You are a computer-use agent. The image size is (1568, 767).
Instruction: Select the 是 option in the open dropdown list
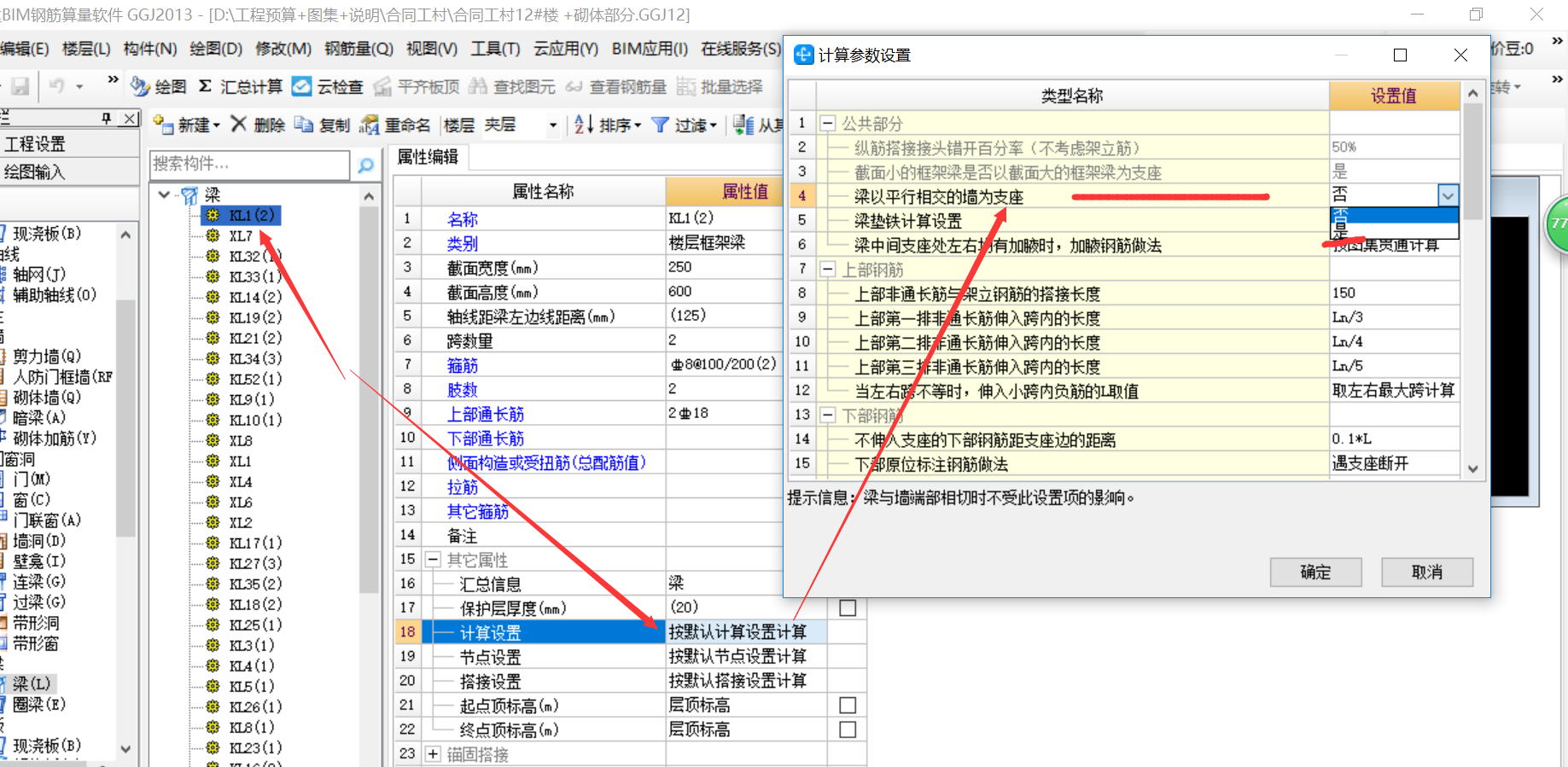1394,230
